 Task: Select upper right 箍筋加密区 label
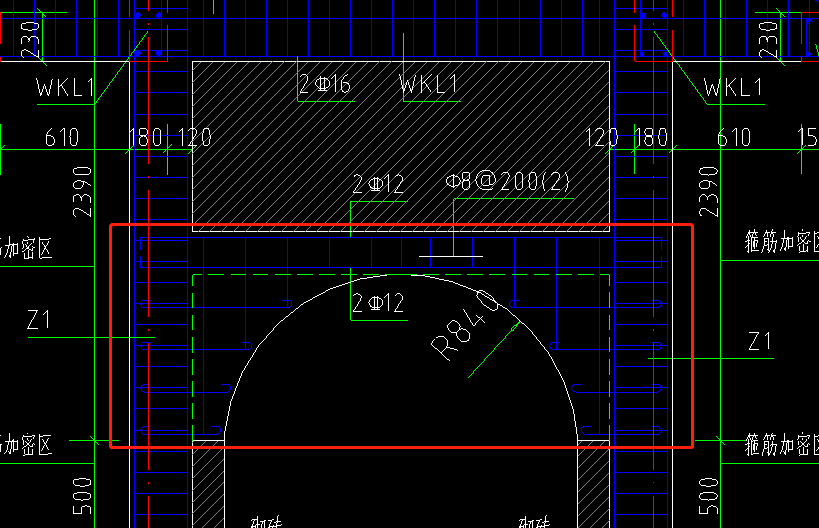click(782, 242)
